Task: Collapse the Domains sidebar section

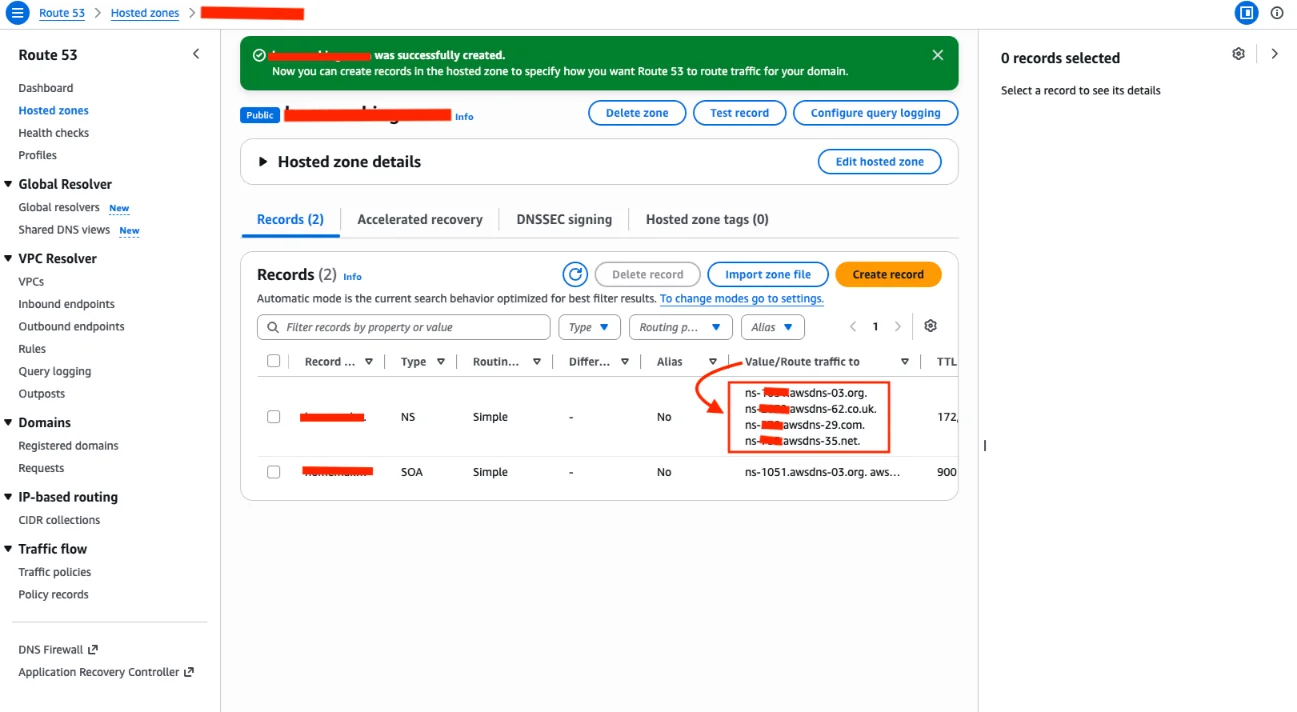Action: pyautogui.click(x=8, y=422)
